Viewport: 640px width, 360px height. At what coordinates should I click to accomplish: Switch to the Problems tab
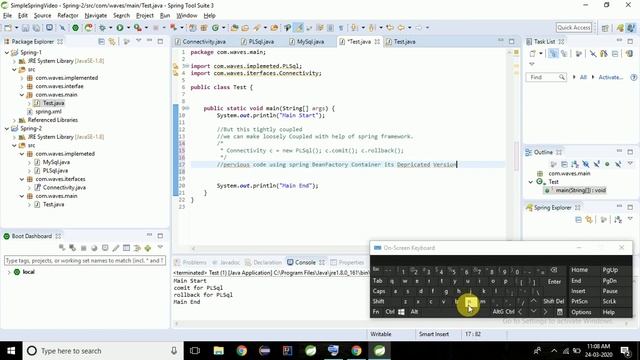191,262
